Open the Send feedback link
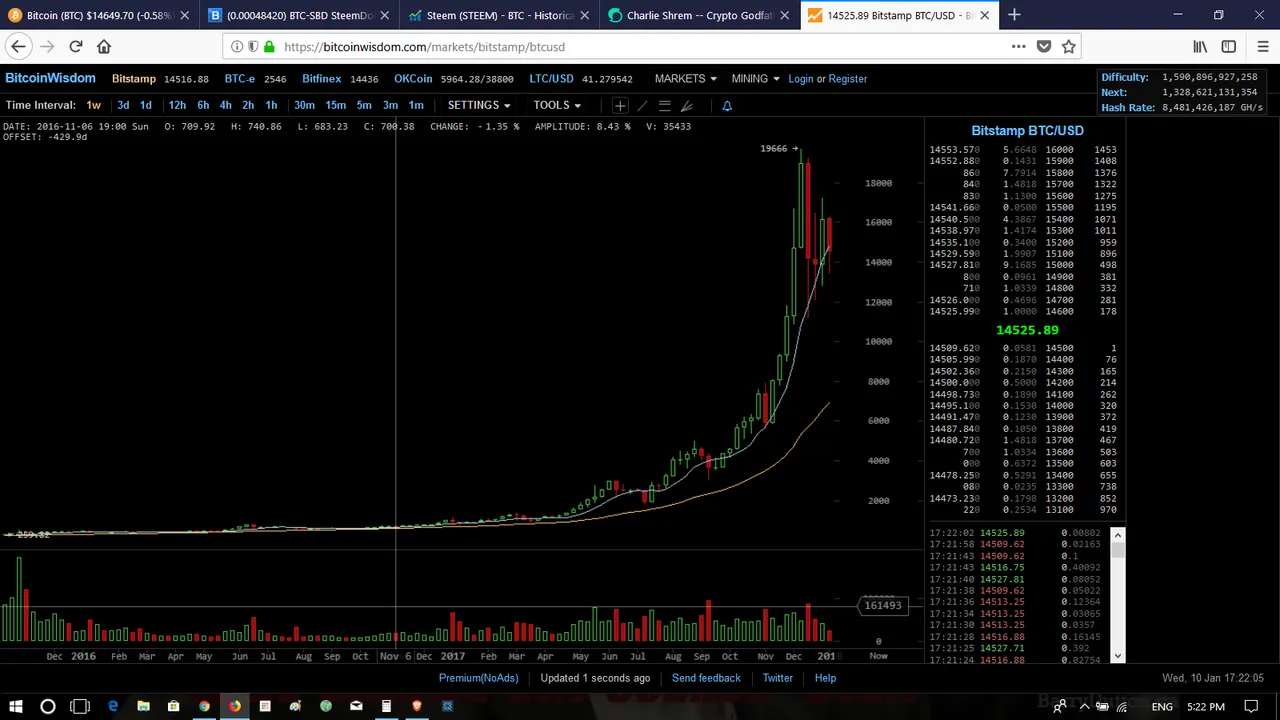The height and width of the screenshot is (720, 1280). (706, 678)
